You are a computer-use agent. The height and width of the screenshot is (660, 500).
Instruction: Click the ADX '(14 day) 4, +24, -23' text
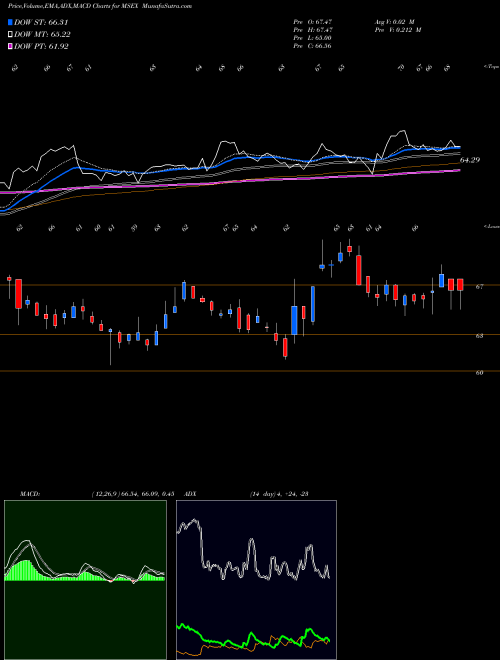click(279, 494)
